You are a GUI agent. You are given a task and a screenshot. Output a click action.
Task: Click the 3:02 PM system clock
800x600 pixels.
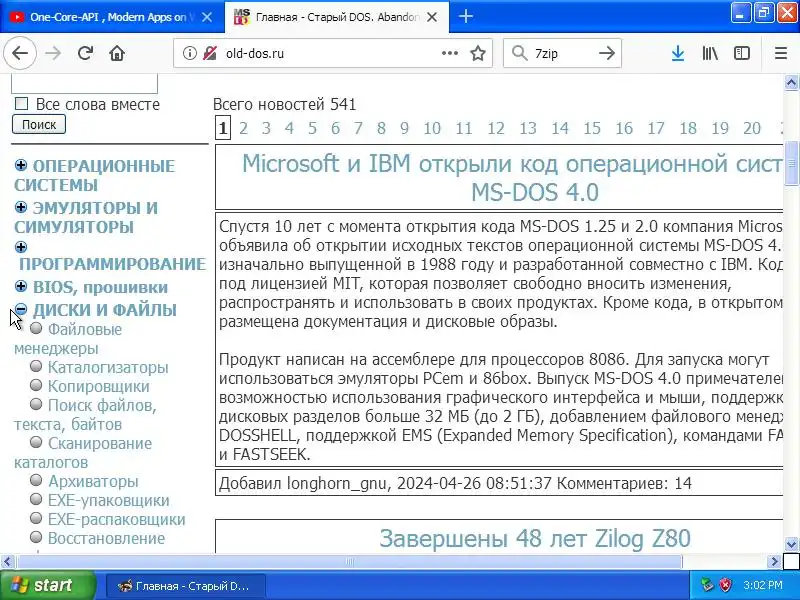[x=763, y=585]
